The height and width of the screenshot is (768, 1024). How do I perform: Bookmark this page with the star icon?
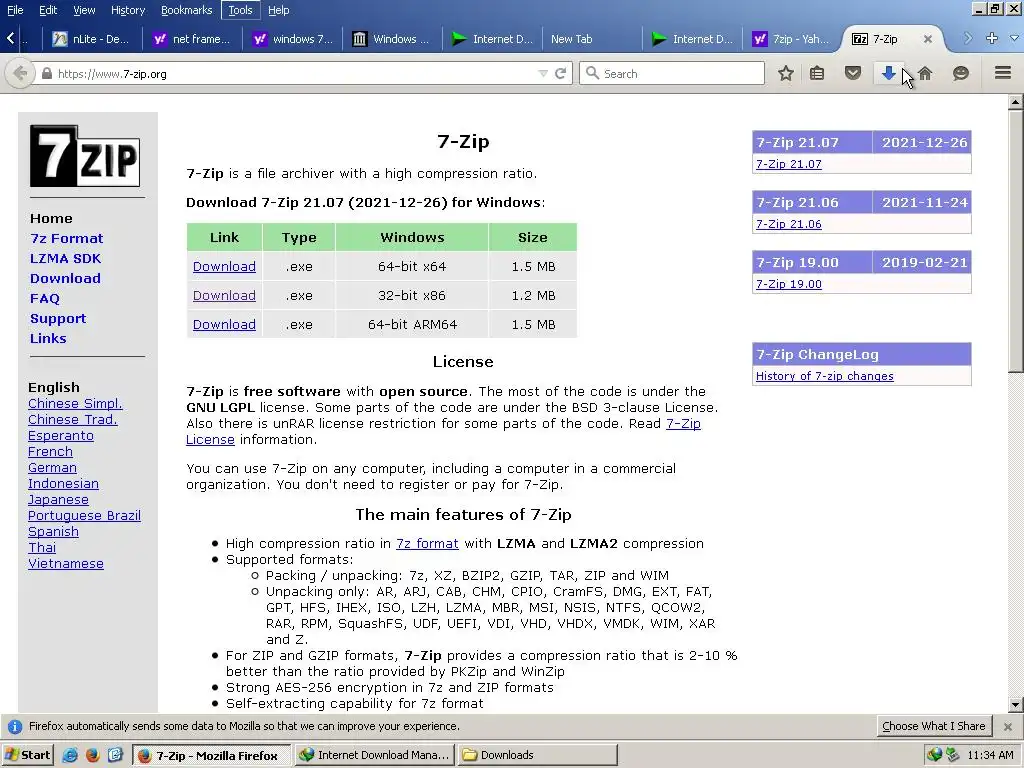tap(786, 73)
